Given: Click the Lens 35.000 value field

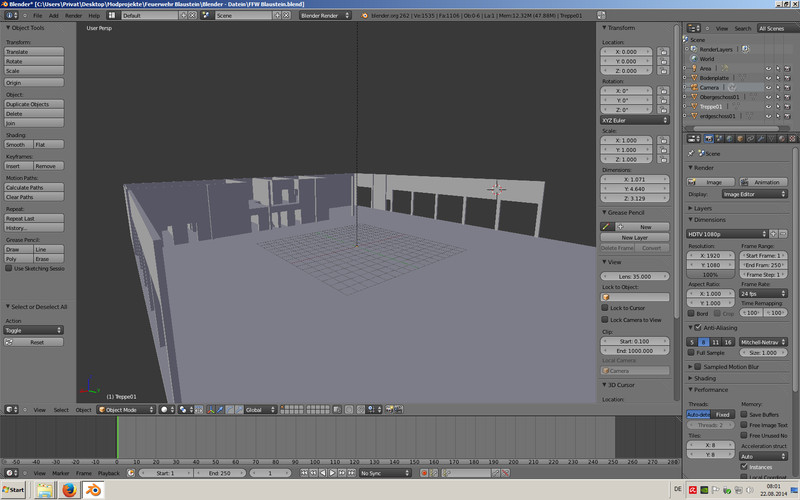Looking at the screenshot, I should 635,276.
